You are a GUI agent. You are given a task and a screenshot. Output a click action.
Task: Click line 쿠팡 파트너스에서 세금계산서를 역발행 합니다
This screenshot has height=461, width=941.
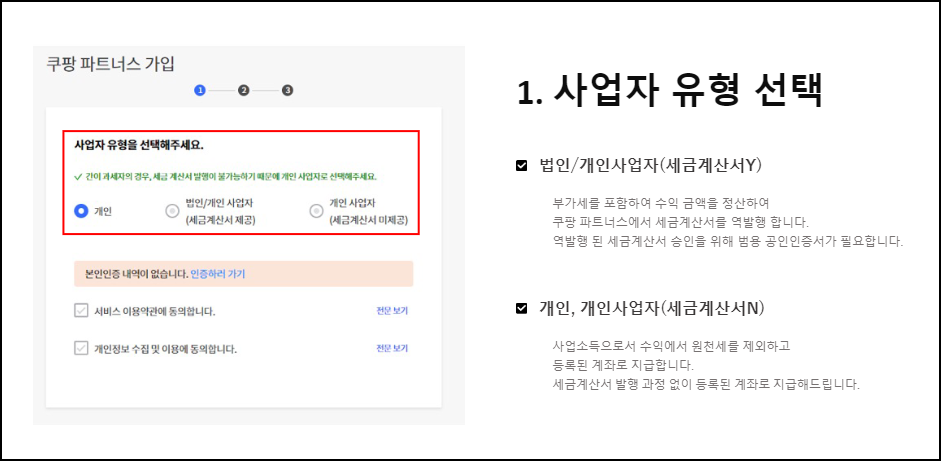point(681,222)
